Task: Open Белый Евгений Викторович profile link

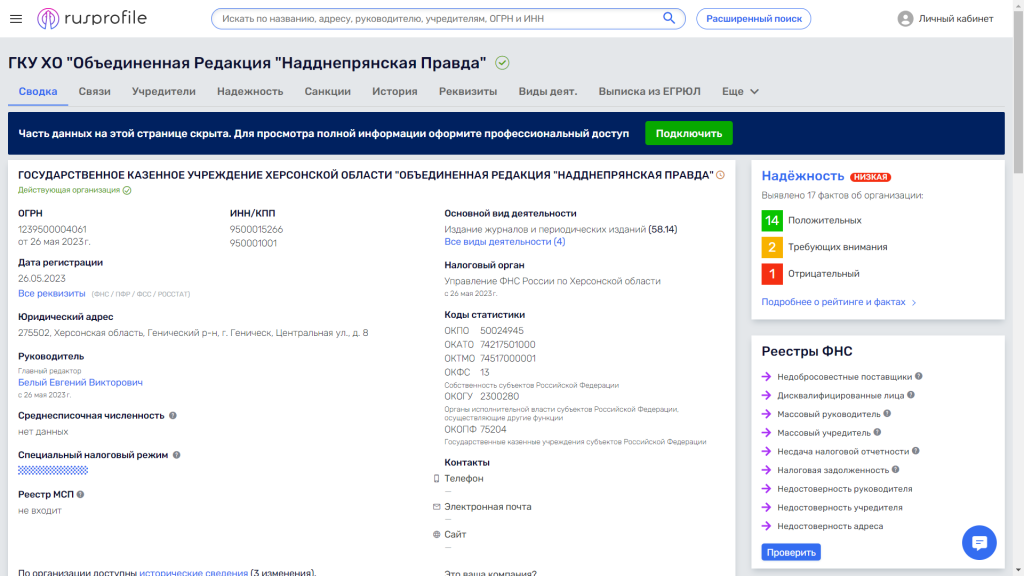Action: click(80, 382)
